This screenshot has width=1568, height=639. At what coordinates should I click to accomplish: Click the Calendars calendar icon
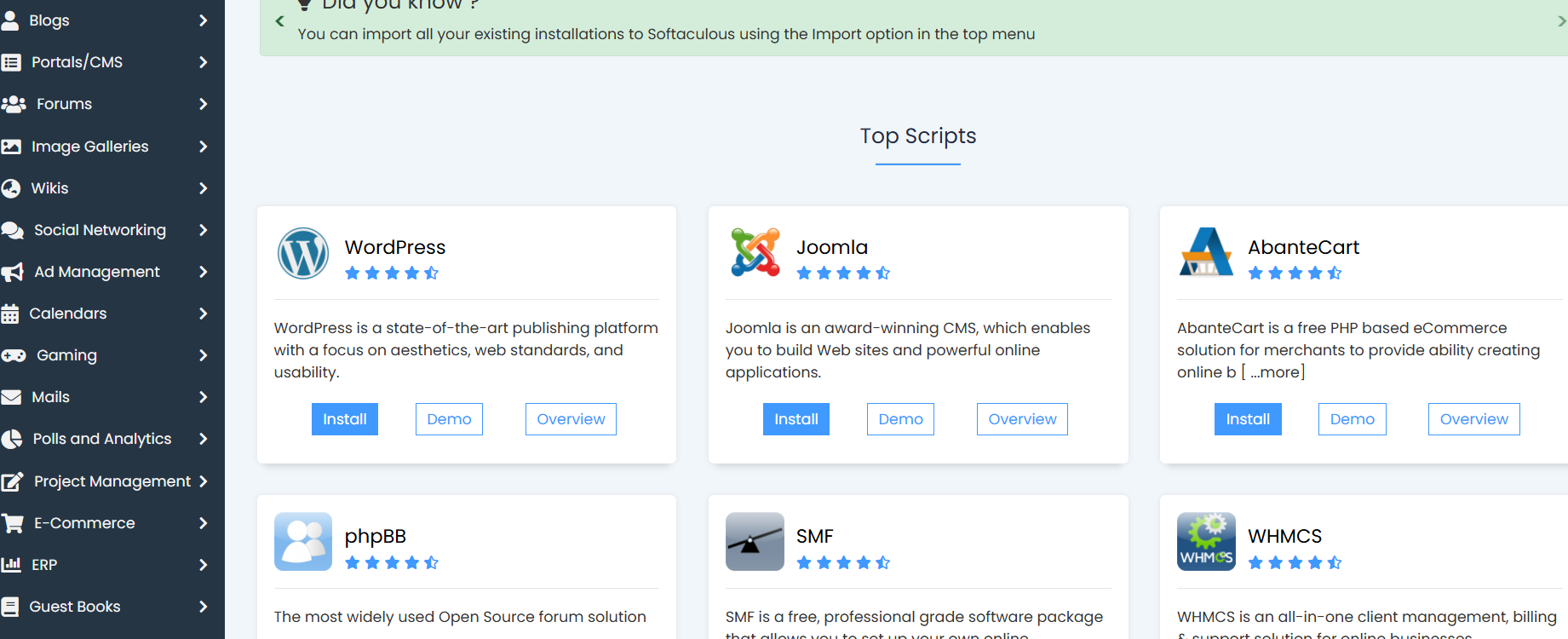coord(10,314)
